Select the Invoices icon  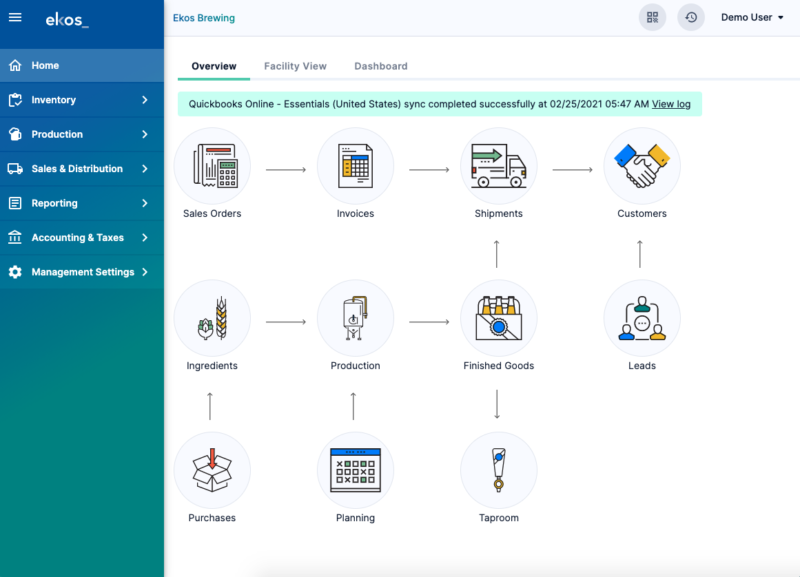click(355, 166)
